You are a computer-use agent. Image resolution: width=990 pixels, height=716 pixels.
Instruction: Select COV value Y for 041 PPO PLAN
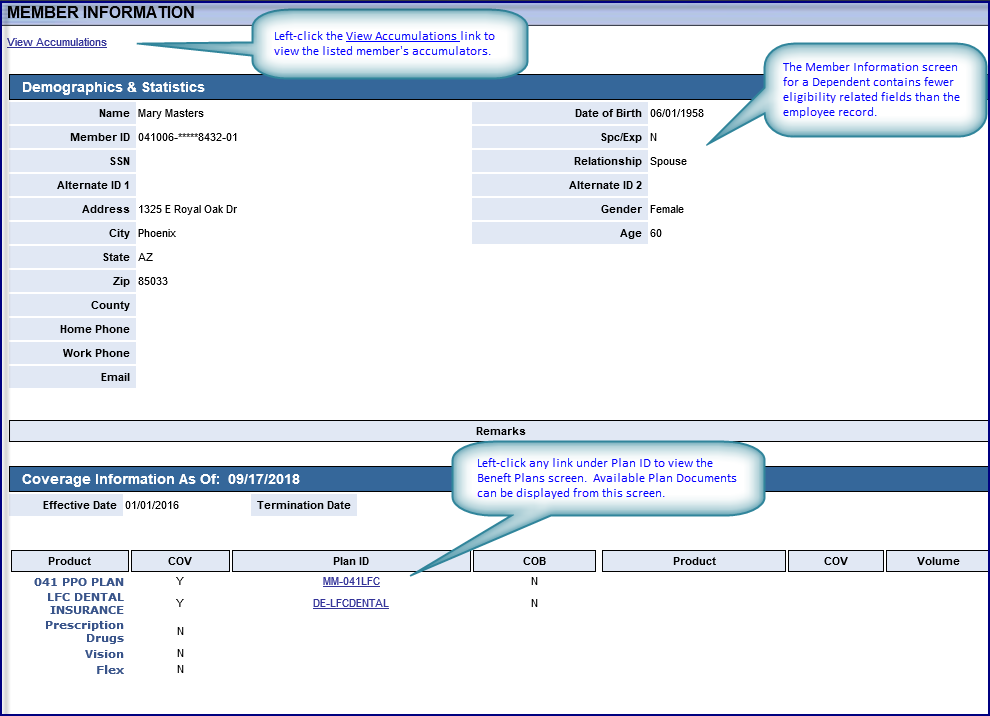(x=180, y=582)
